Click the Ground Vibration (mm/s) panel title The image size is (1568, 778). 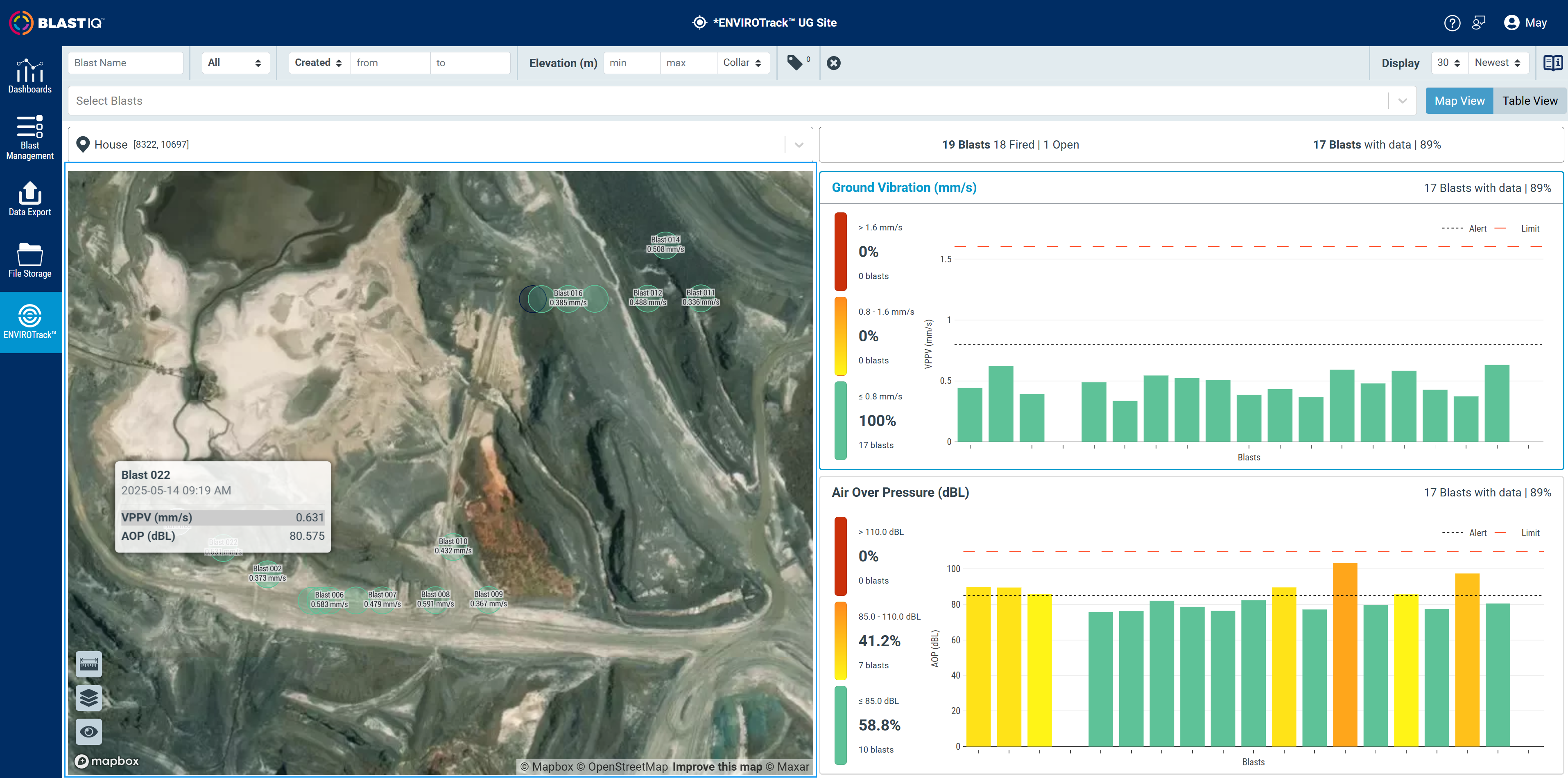pos(904,187)
